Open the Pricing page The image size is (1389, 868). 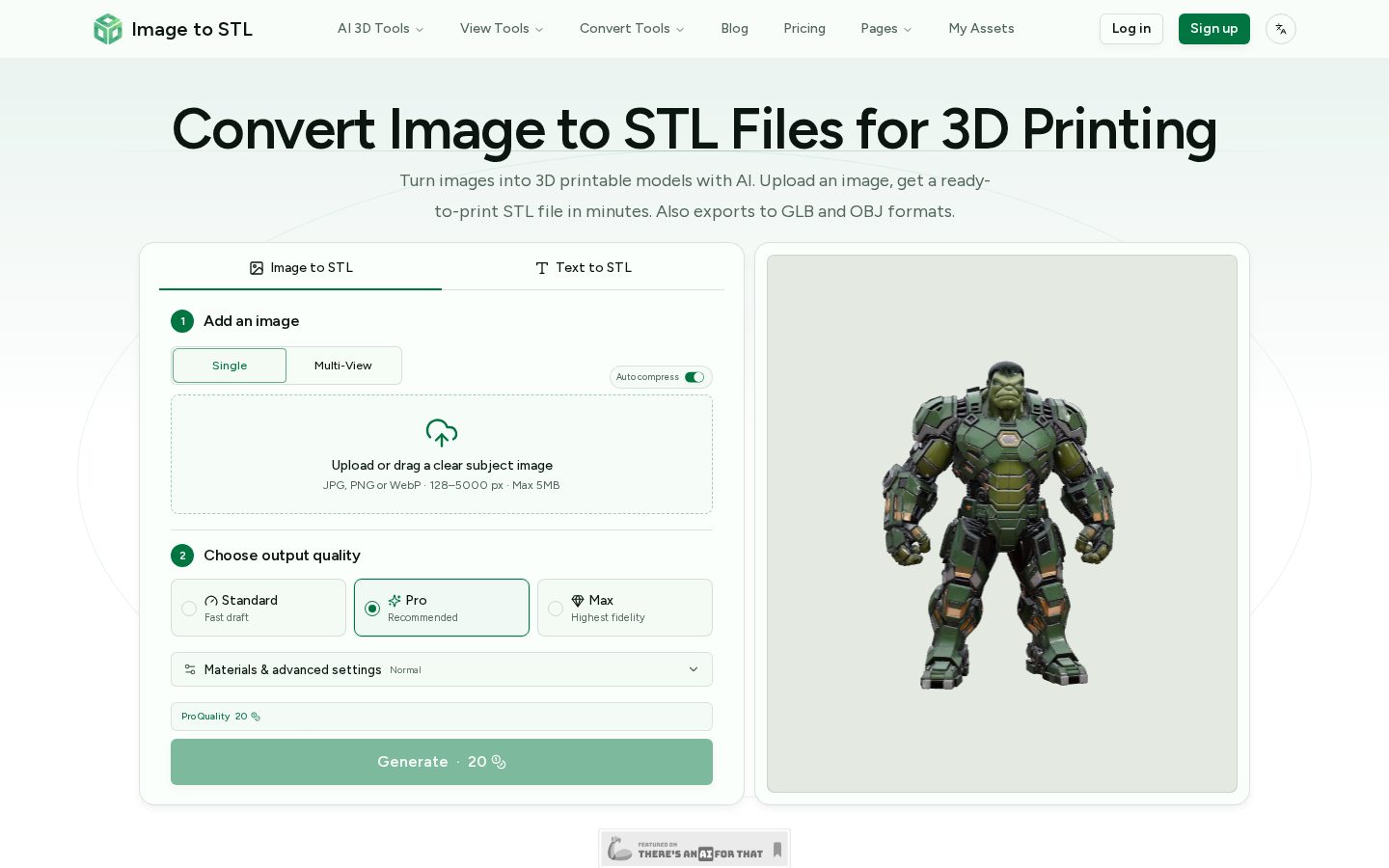(x=804, y=29)
